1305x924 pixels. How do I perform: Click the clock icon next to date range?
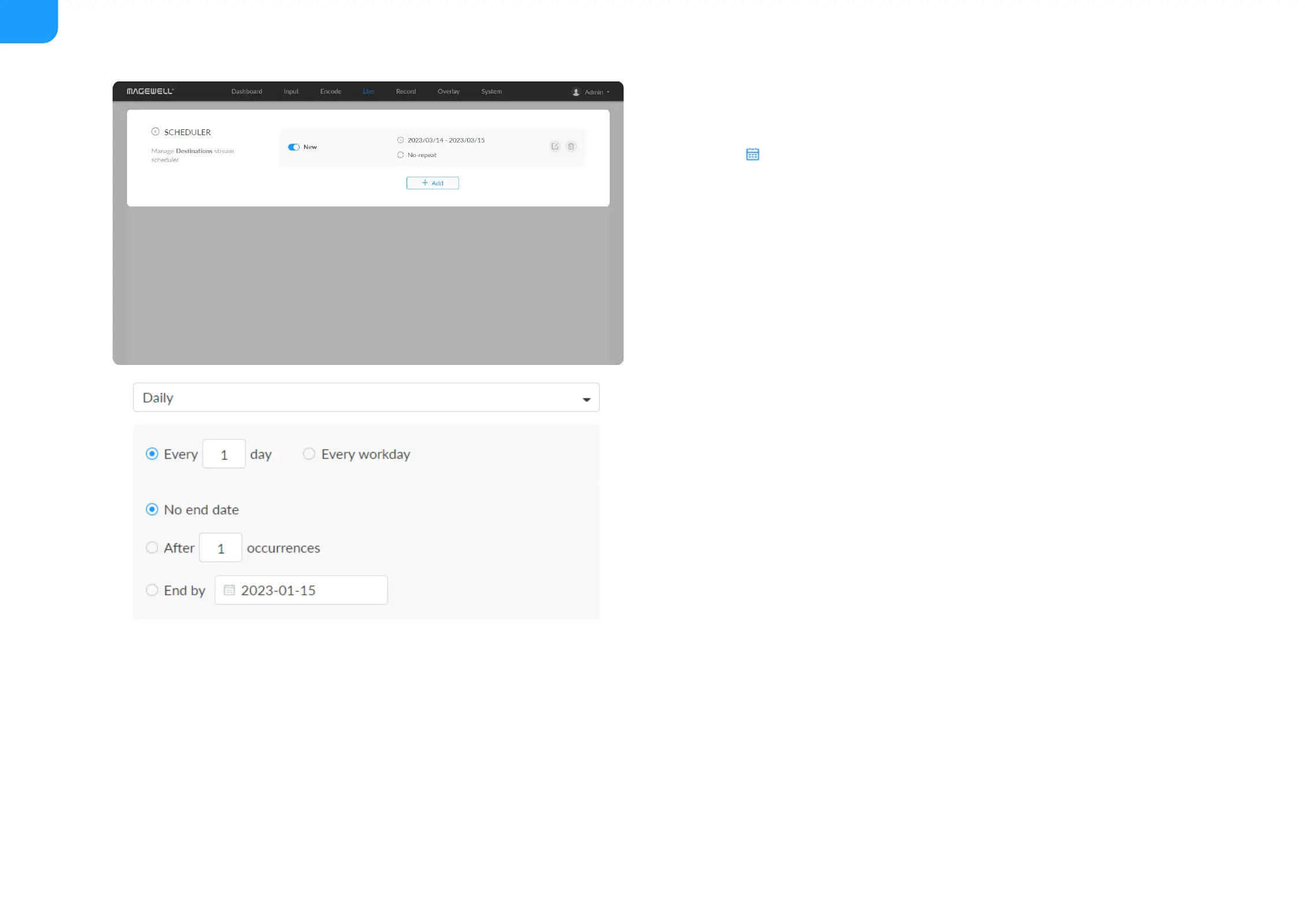tap(400, 140)
